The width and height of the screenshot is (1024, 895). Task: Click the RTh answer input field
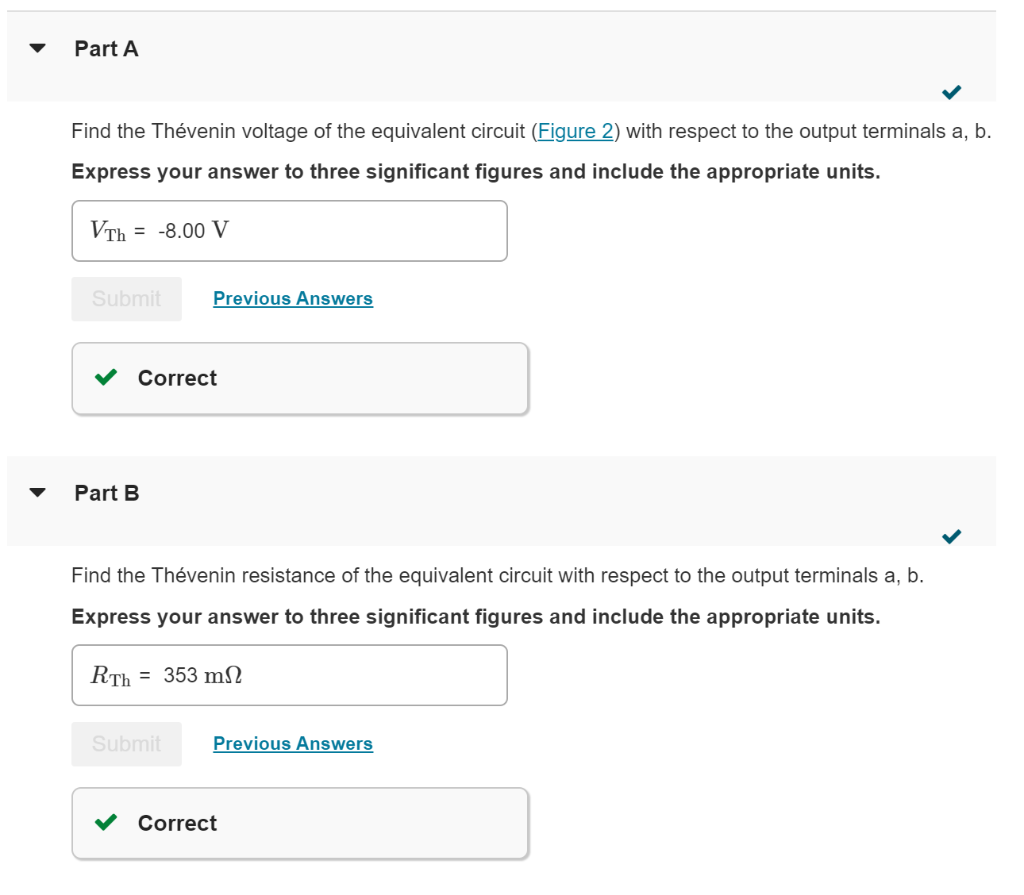tap(289, 675)
